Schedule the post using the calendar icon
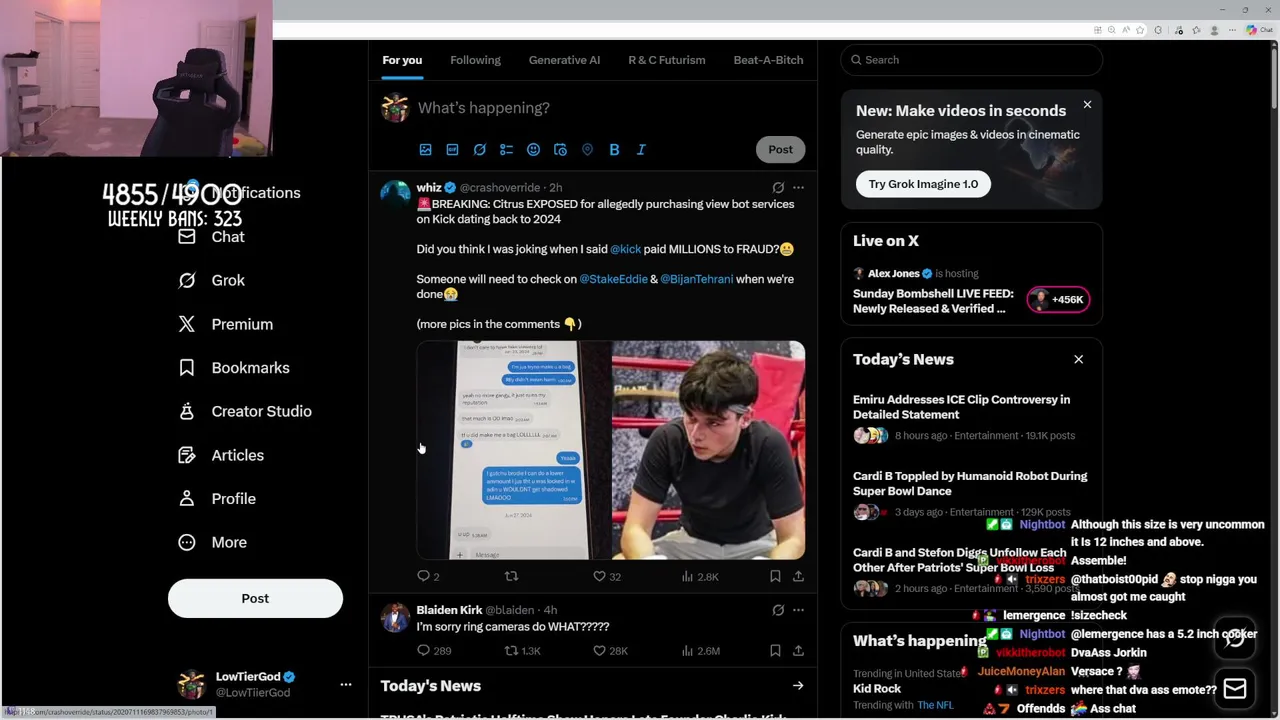The height and width of the screenshot is (720, 1280). [x=560, y=149]
